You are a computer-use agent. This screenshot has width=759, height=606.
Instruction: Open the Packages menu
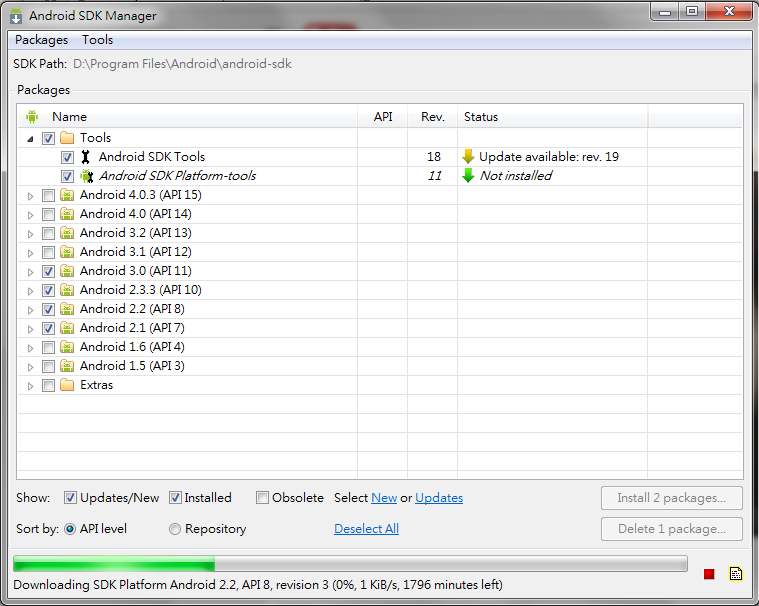pos(41,40)
